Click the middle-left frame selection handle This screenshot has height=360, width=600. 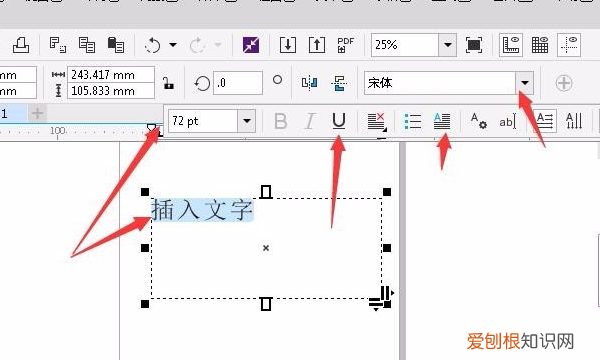(x=145, y=248)
